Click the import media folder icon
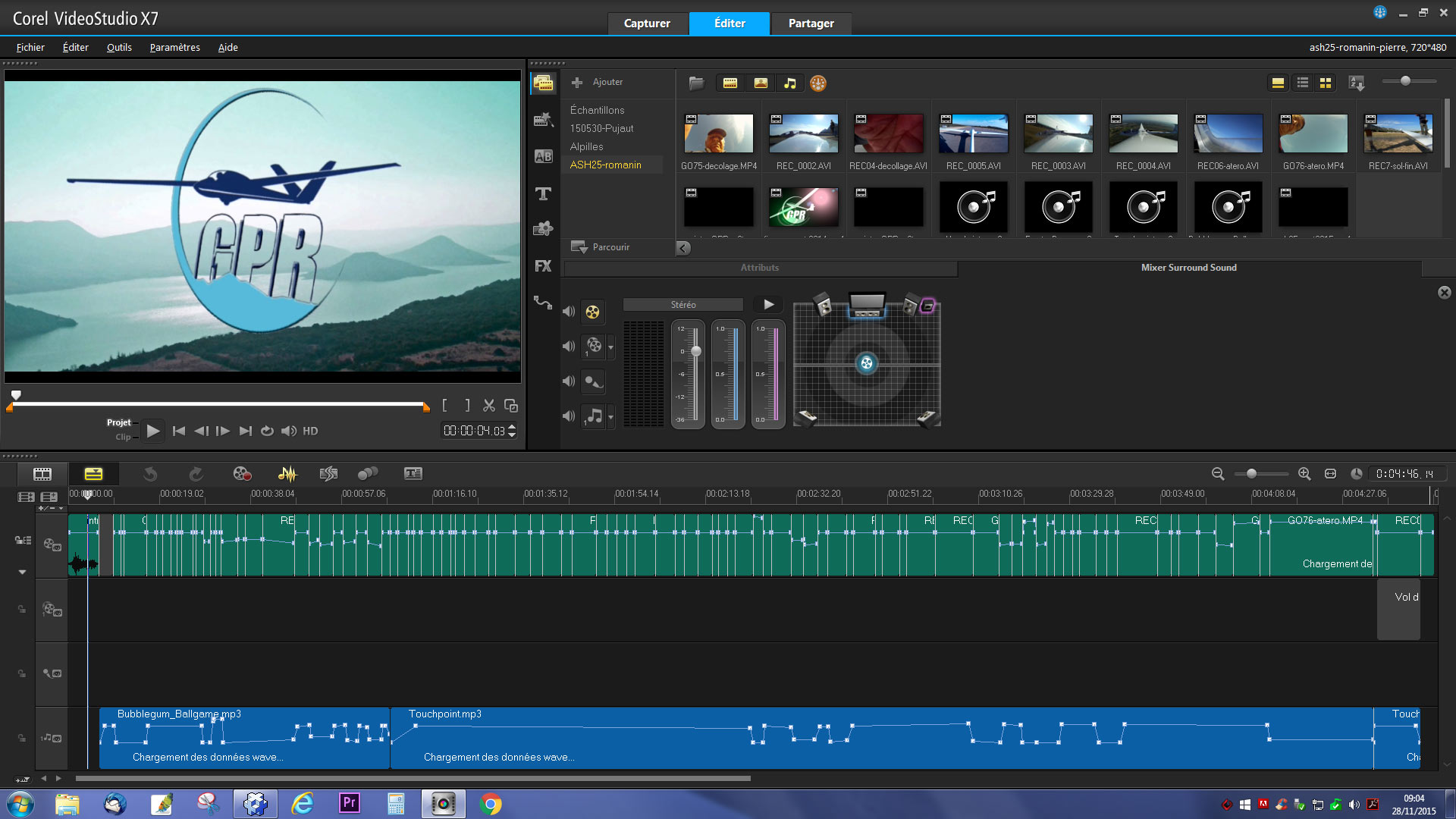Image resolution: width=1456 pixels, height=819 pixels. coord(696,83)
